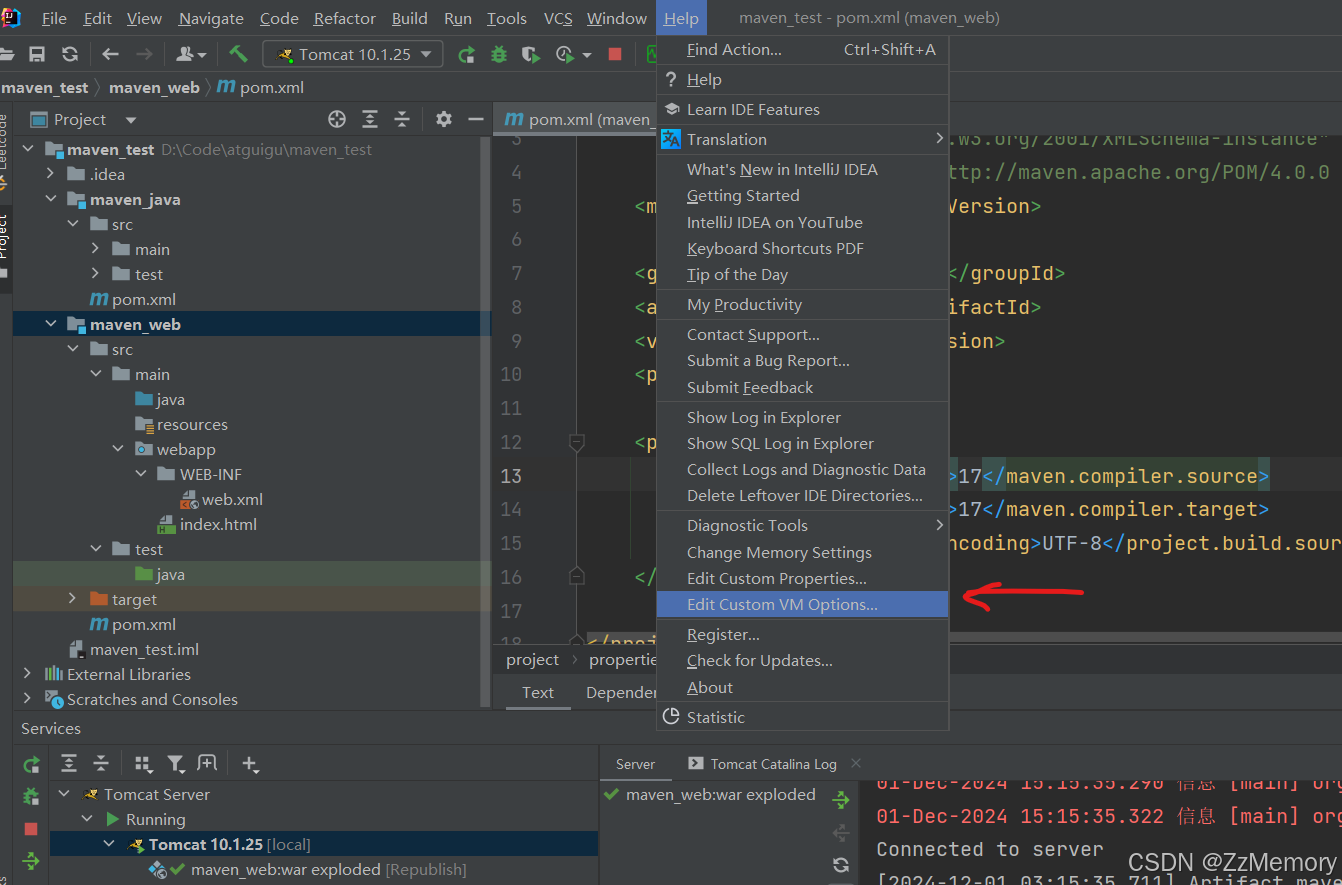Click the Select Opened File crosshair icon
Image resolution: width=1342 pixels, height=885 pixels.
337,119
